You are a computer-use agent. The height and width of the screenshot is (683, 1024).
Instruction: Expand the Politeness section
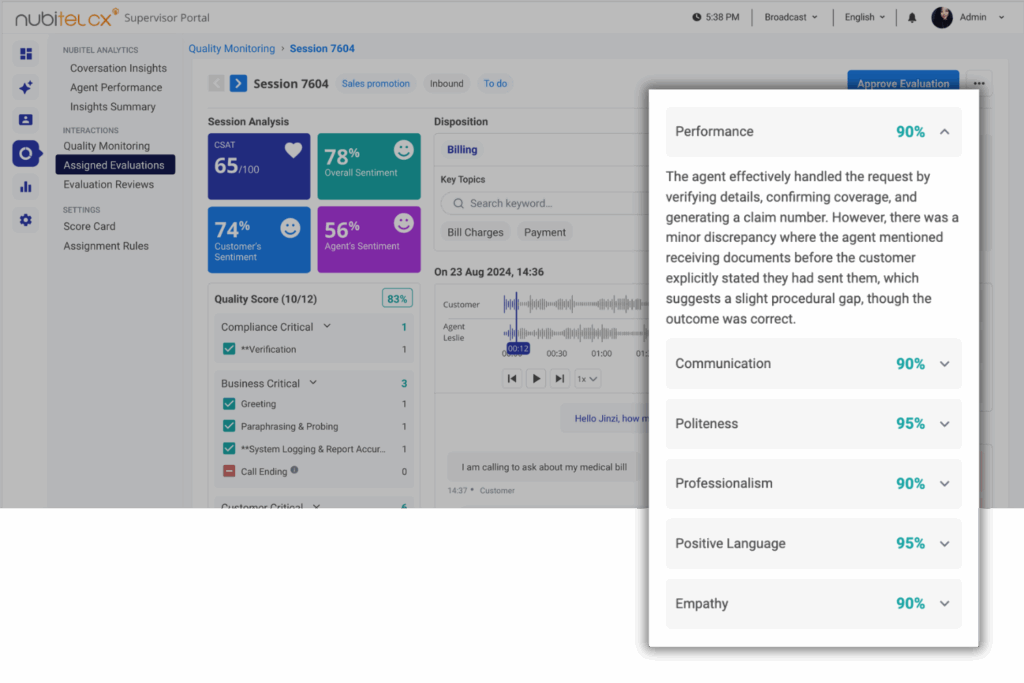(x=944, y=424)
